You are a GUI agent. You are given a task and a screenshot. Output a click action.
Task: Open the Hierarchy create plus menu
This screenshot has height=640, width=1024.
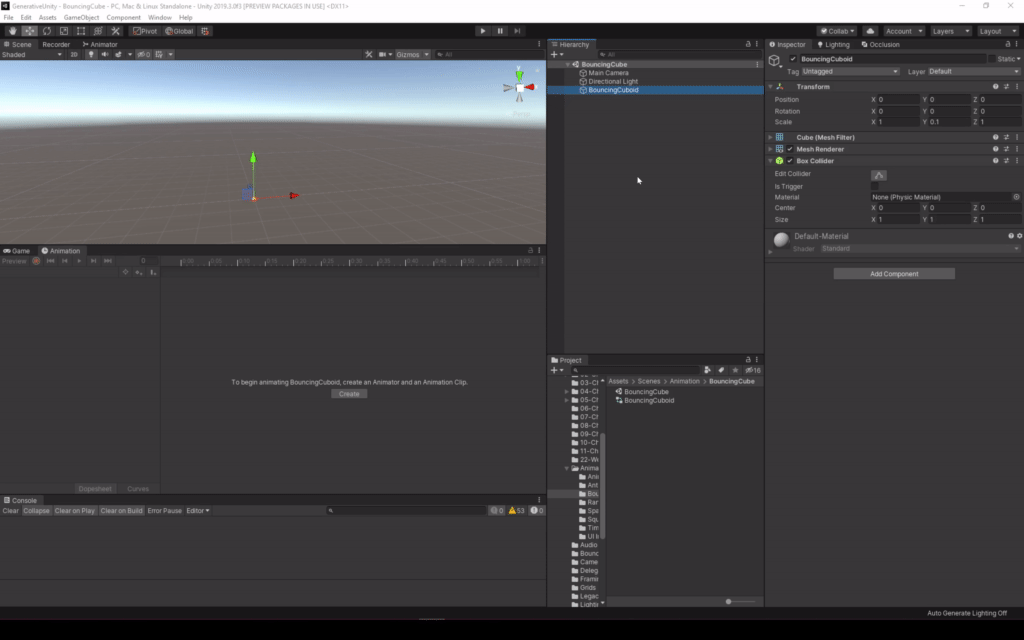pyautogui.click(x=556, y=54)
